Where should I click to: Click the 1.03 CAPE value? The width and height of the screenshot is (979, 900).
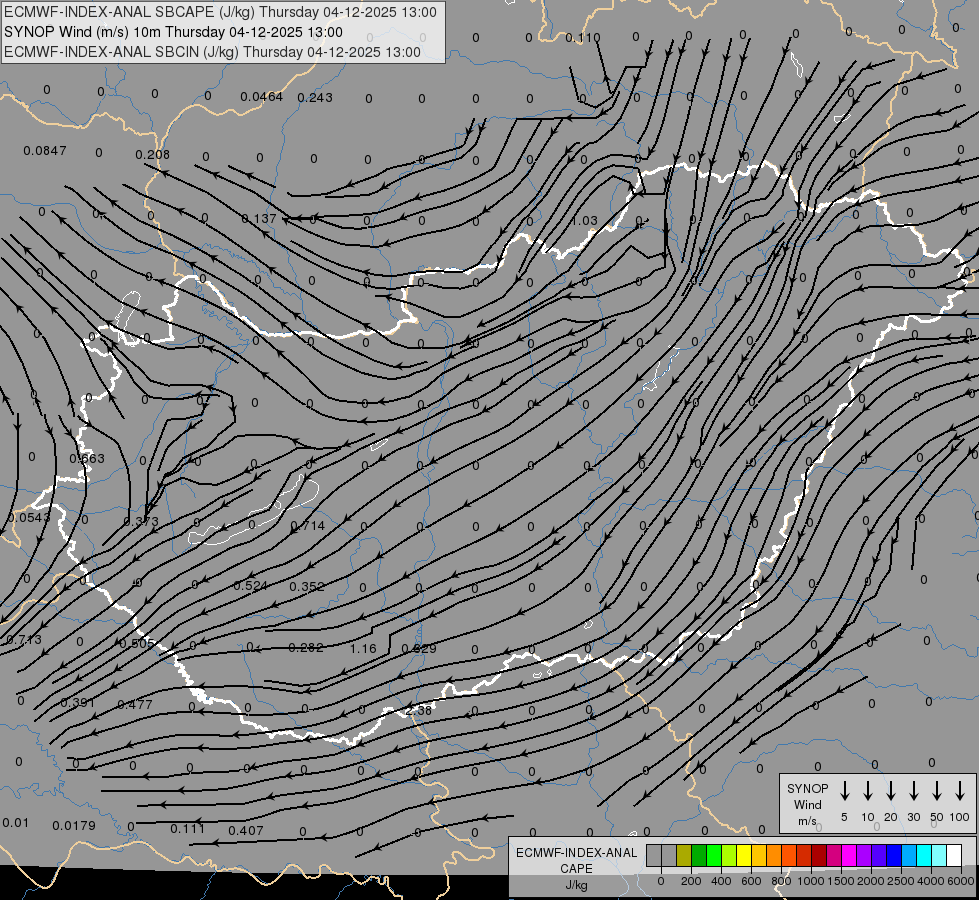[584, 220]
